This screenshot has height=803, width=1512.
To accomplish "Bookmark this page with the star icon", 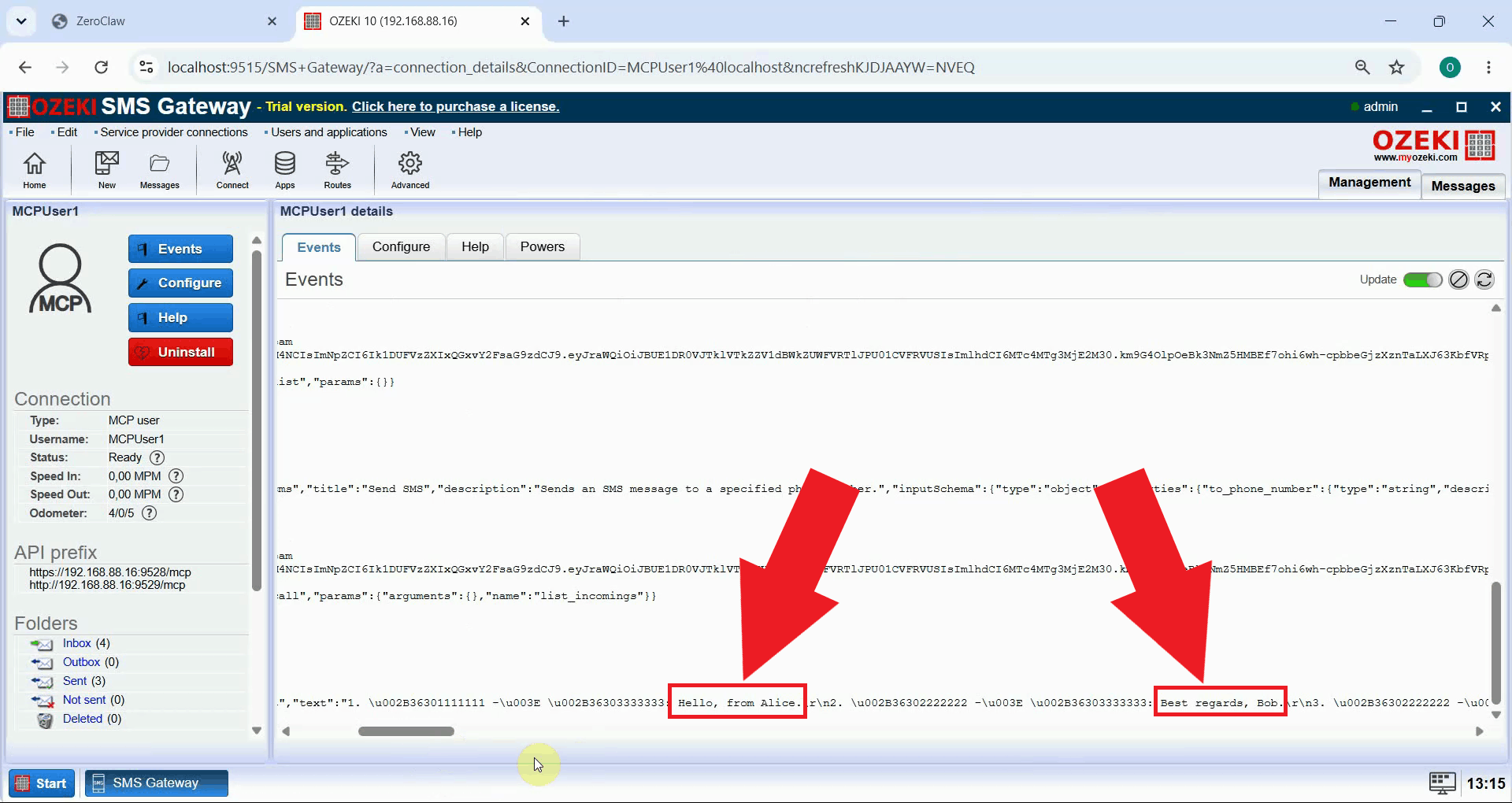I will pyautogui.click(x=1397, y=67).
